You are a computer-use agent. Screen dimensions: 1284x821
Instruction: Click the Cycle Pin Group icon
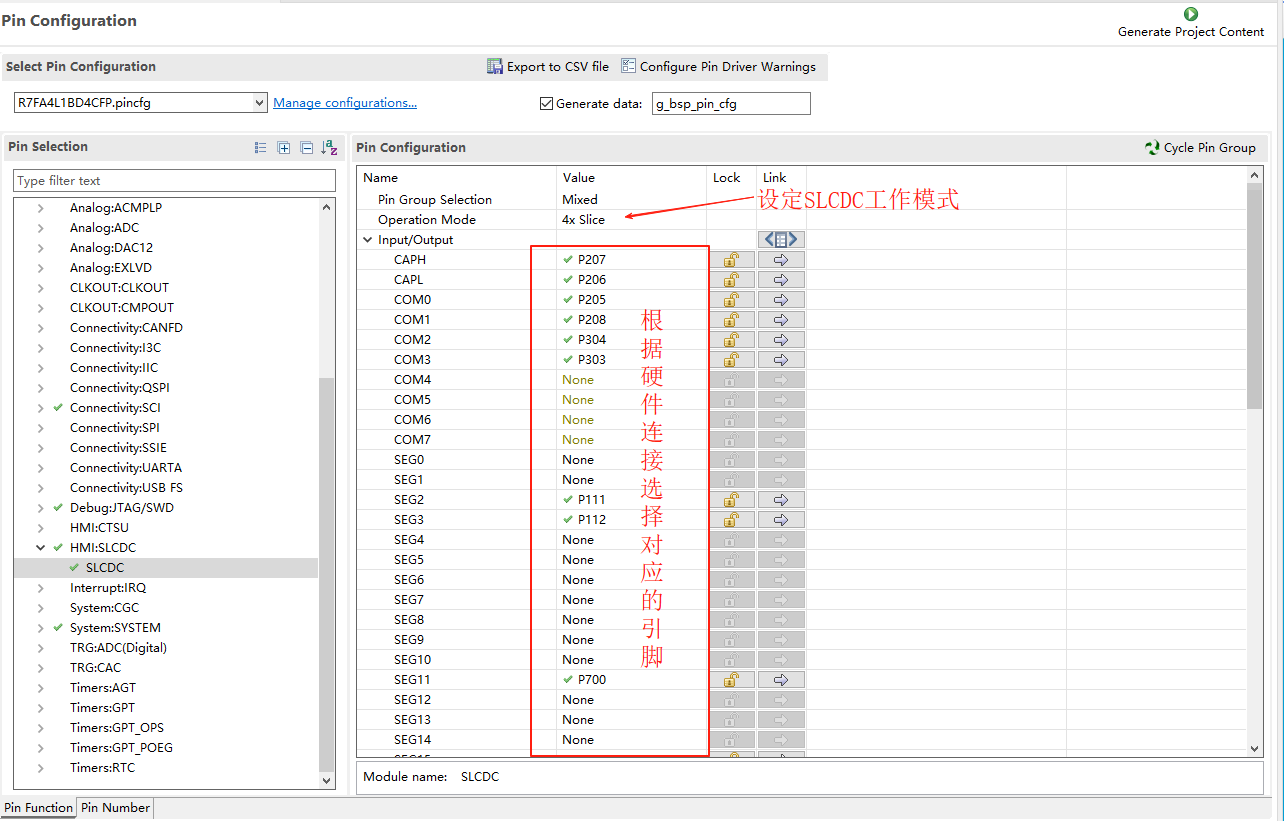click(1152, 147)
